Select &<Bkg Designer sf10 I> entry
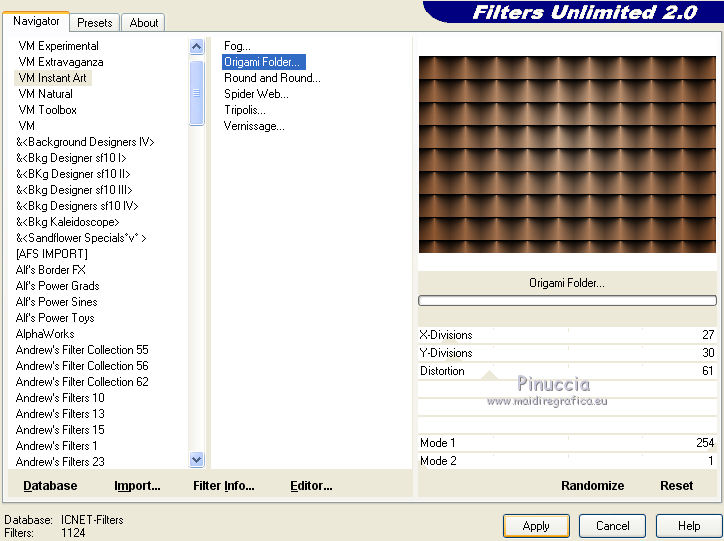Image resolution: width=724 pixels, height=541 pixels. pyautogui.click(x=71, y=158)
